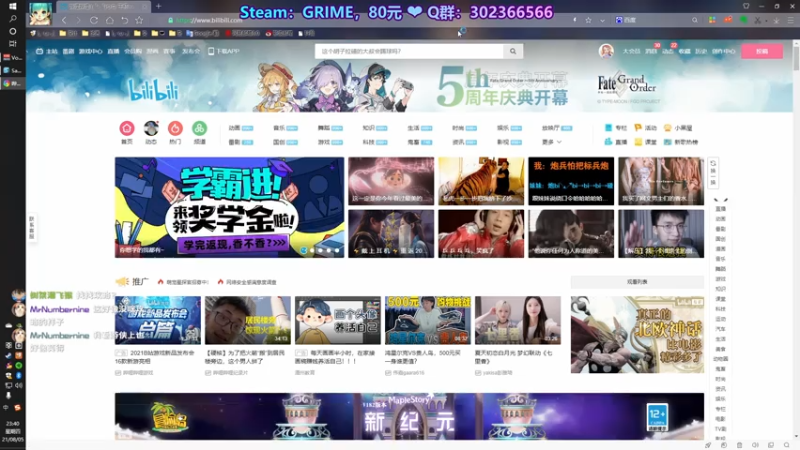This screenshot has height=450, width=800.
Task: Click the pink 投稿 upload button
Action: [x=762, y=51]
